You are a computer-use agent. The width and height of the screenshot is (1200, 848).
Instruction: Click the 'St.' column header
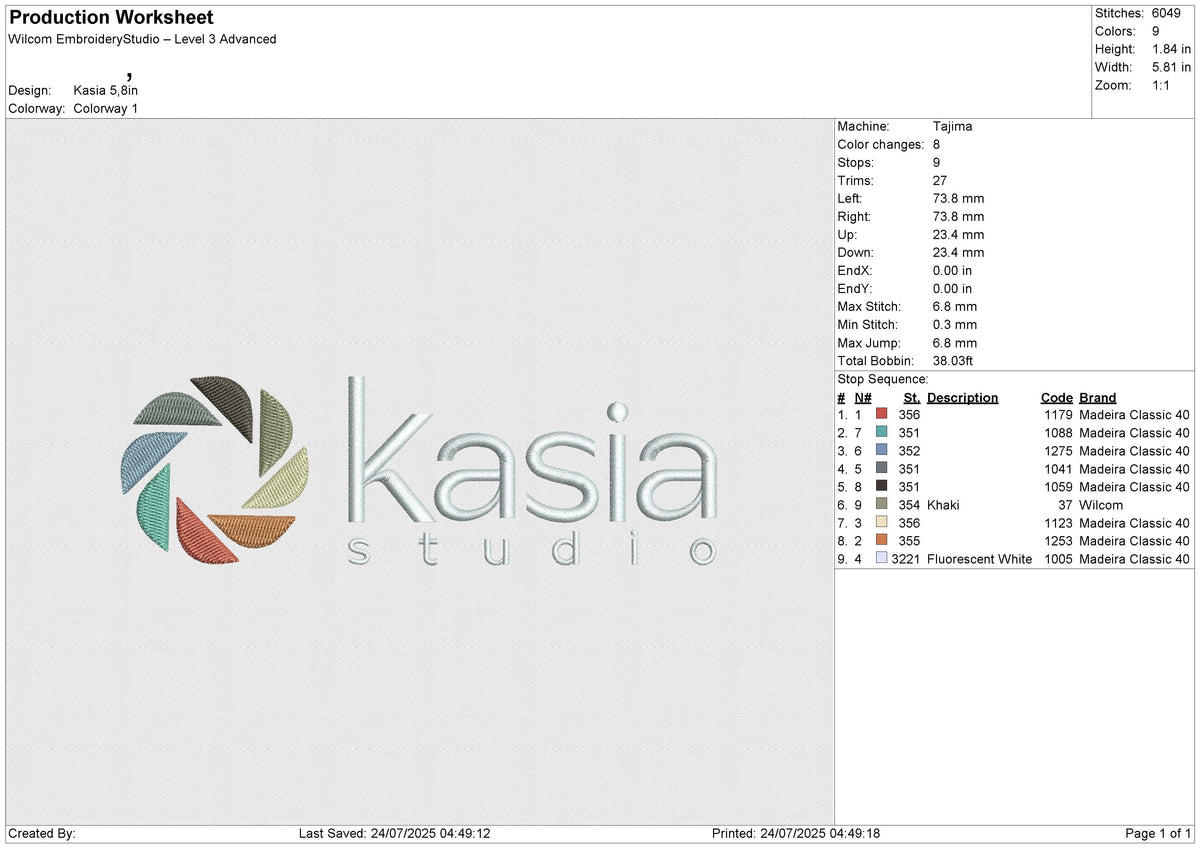point(912,397)
